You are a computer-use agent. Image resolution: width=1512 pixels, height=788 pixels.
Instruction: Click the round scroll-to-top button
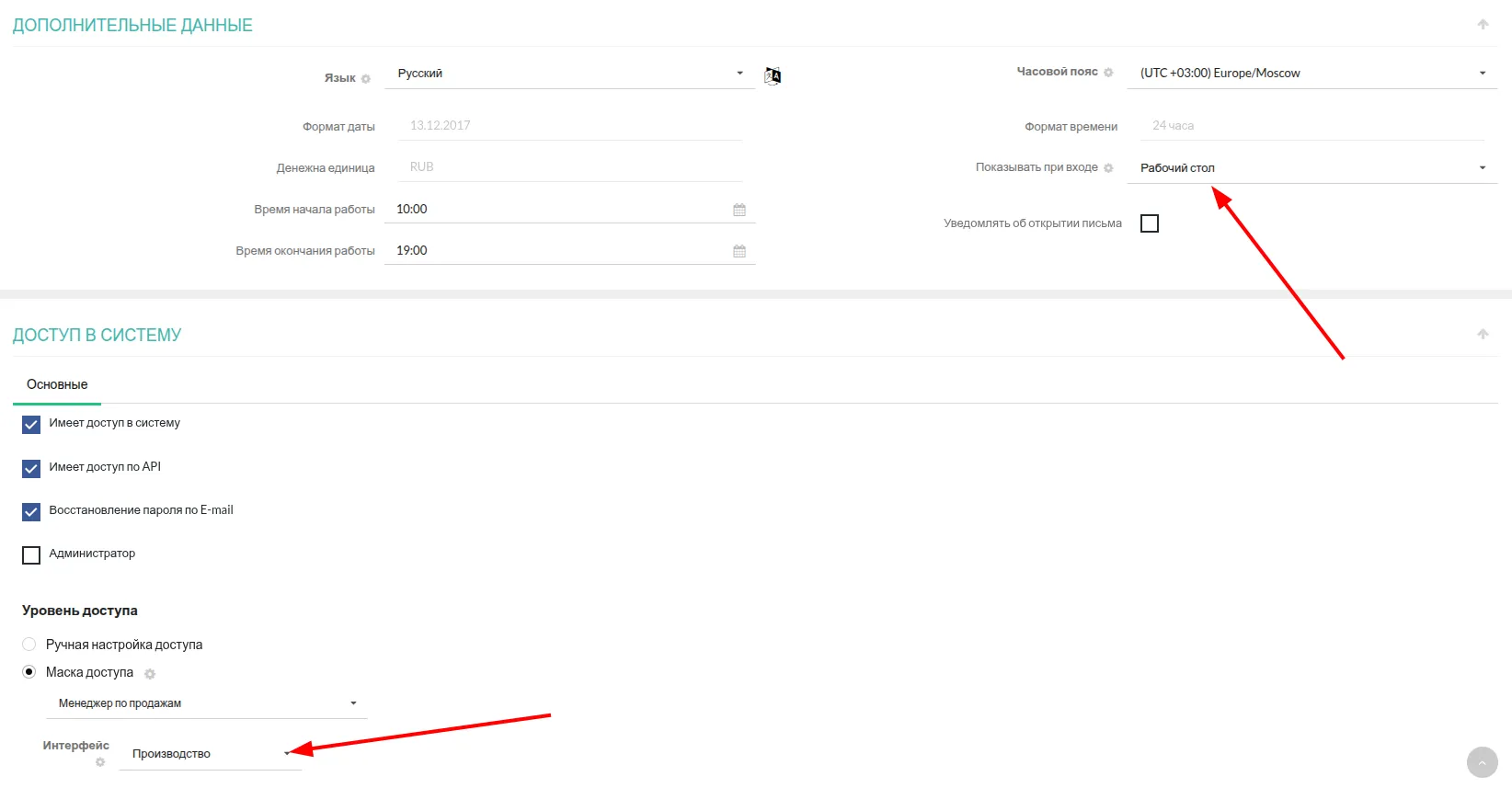(1482, 762)
